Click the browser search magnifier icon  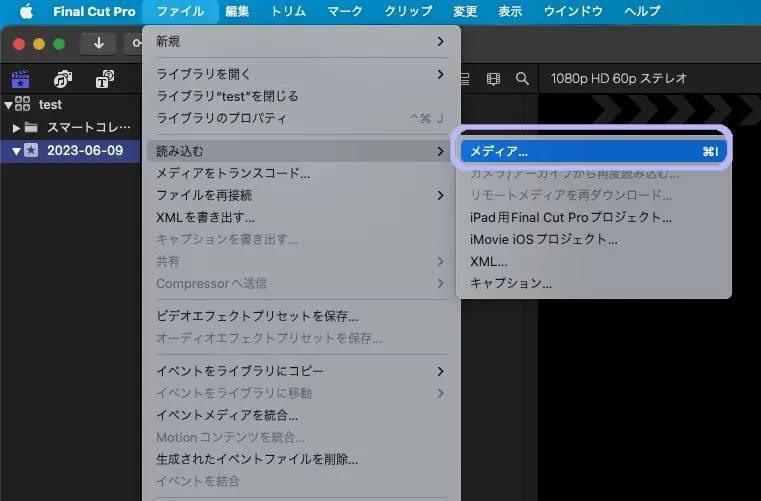pos(522,79)
